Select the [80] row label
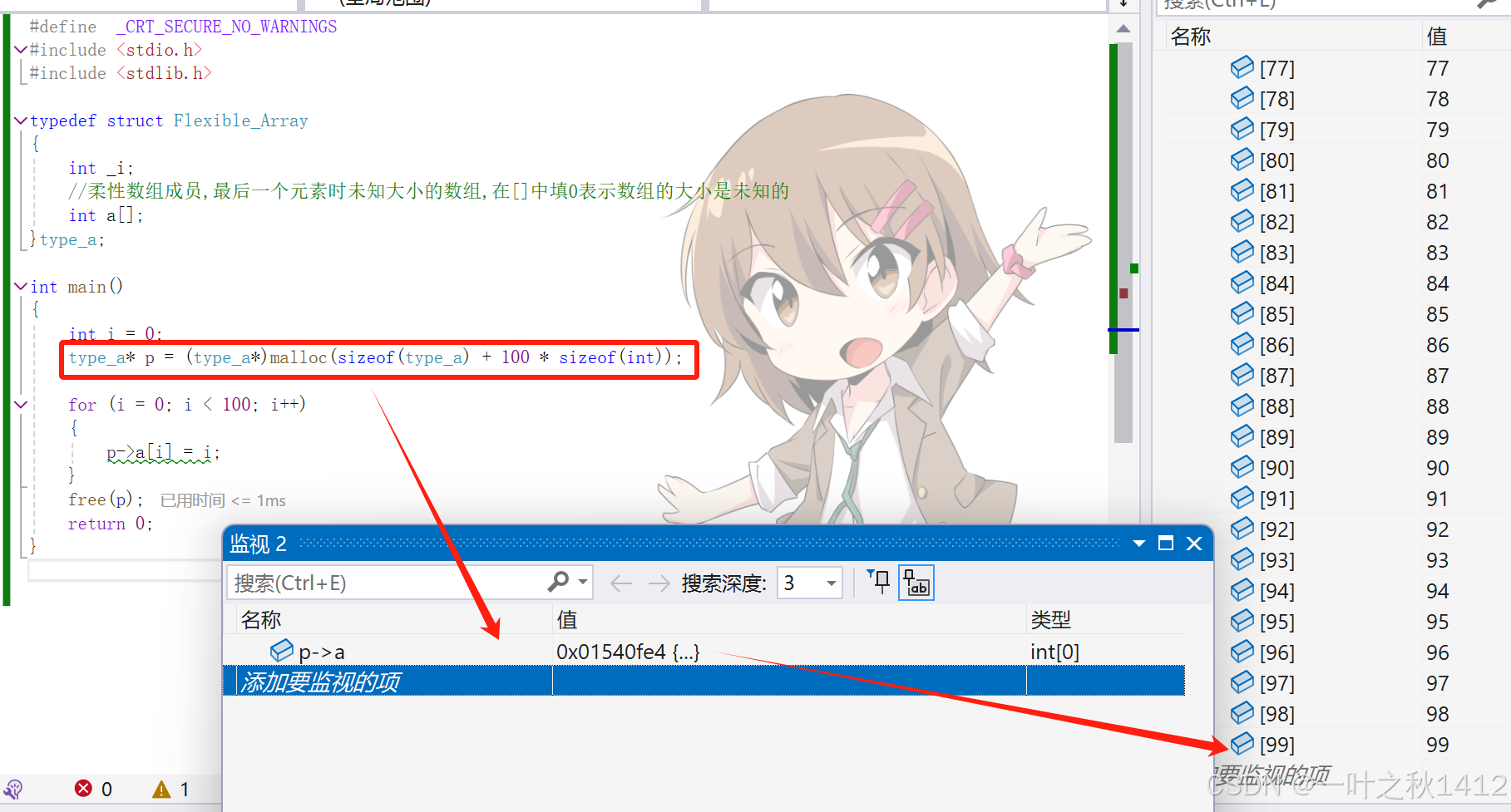Viewport: 1511px width, 812px height. click(x=1277, y=160)
